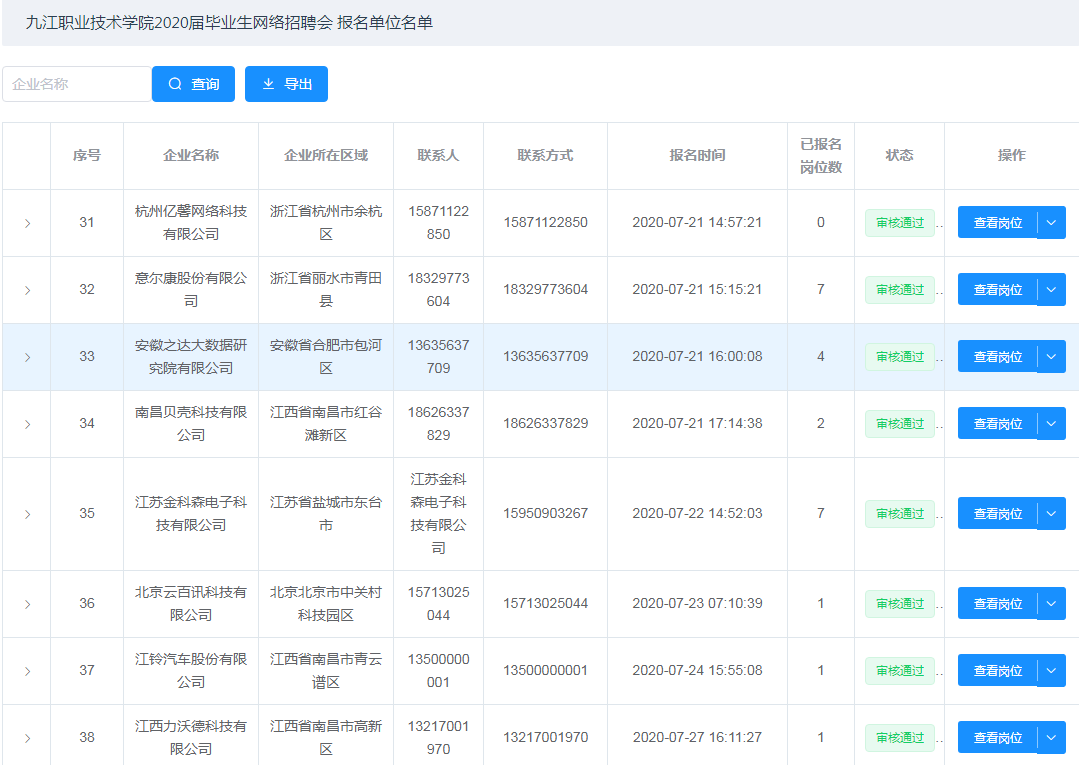Viewport: 1079px width, 765px height.
Task: View positions for 江铃汽车股份有限公司
Action: pyautogui.click(x=997, y=670)
